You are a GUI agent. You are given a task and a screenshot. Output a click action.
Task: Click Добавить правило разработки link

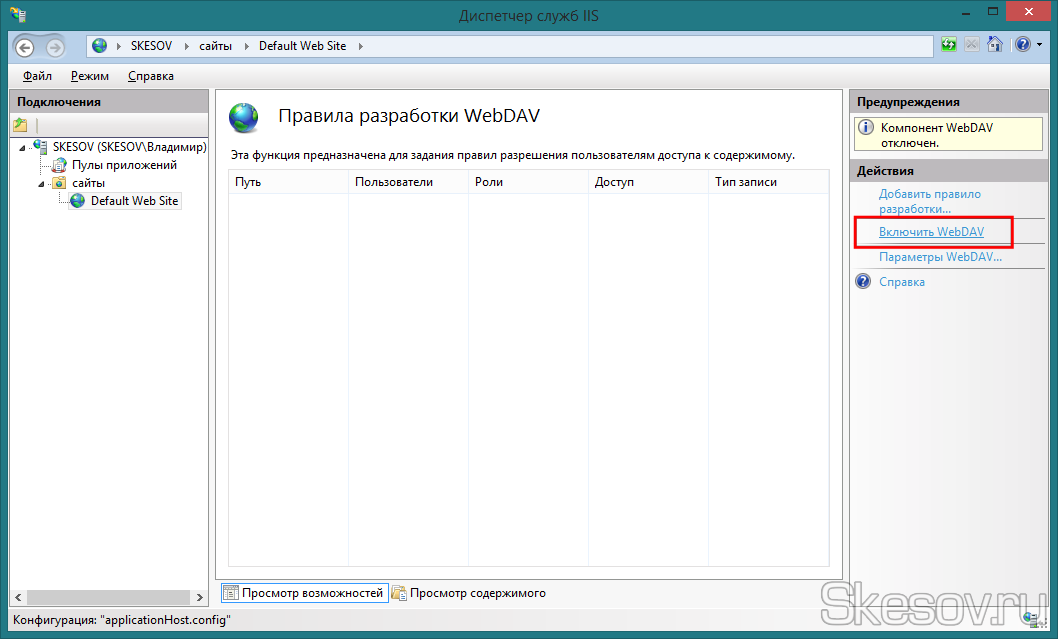pos(929,201)
